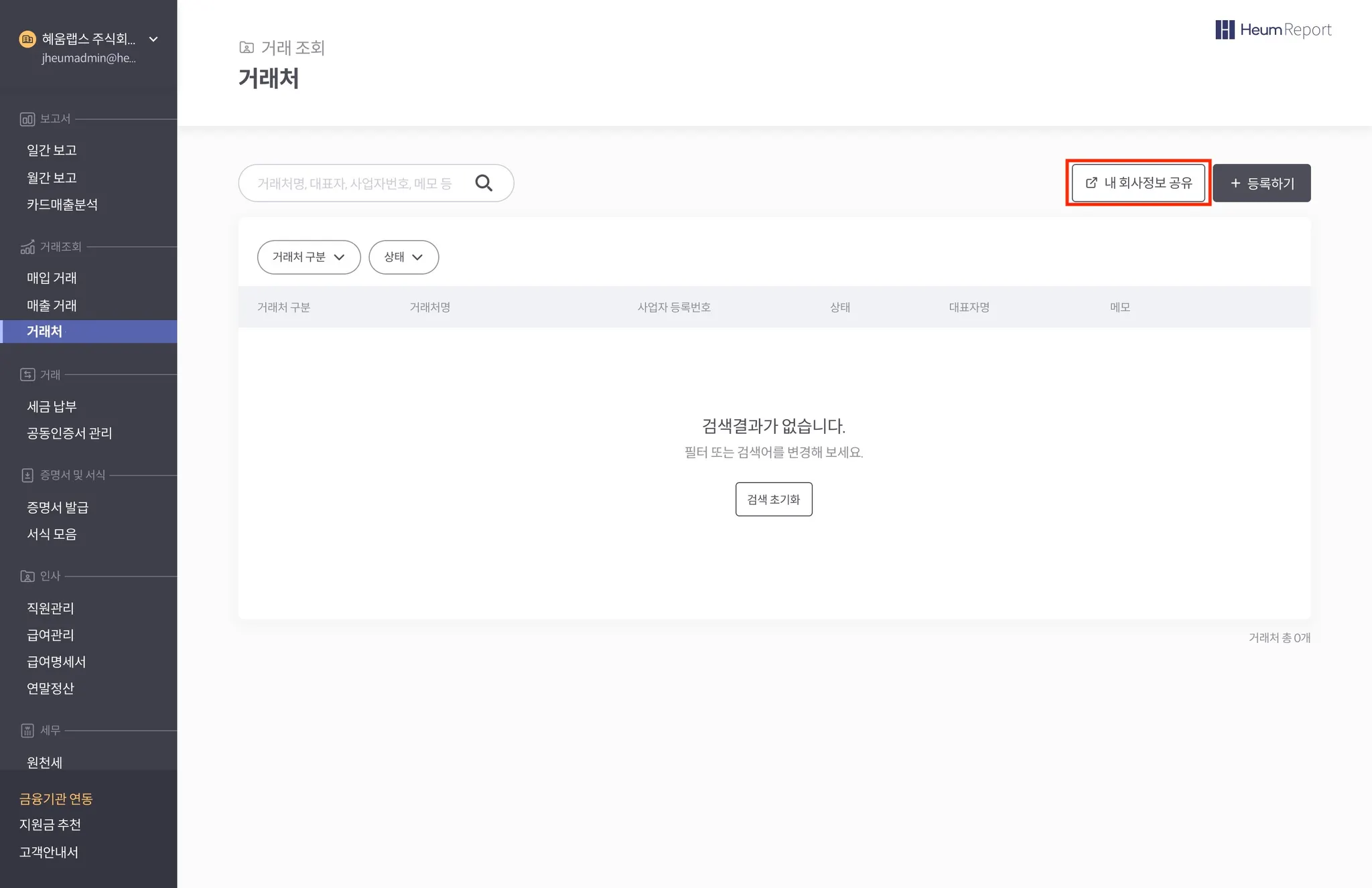1372x888 pixels.
Task: Click the 세무 section calculator icon
Action: [27, 731]
